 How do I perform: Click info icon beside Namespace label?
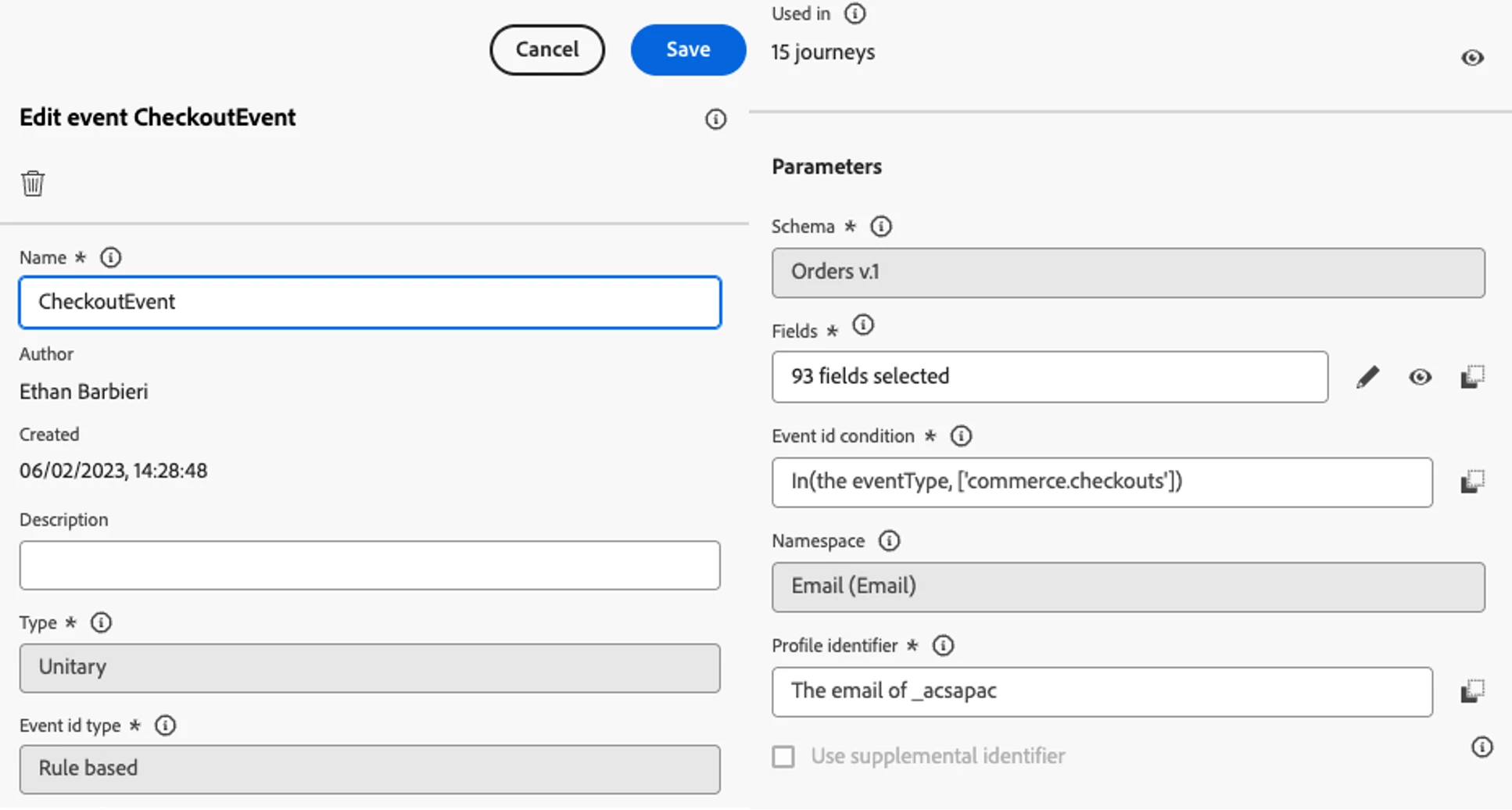[889, 541]
